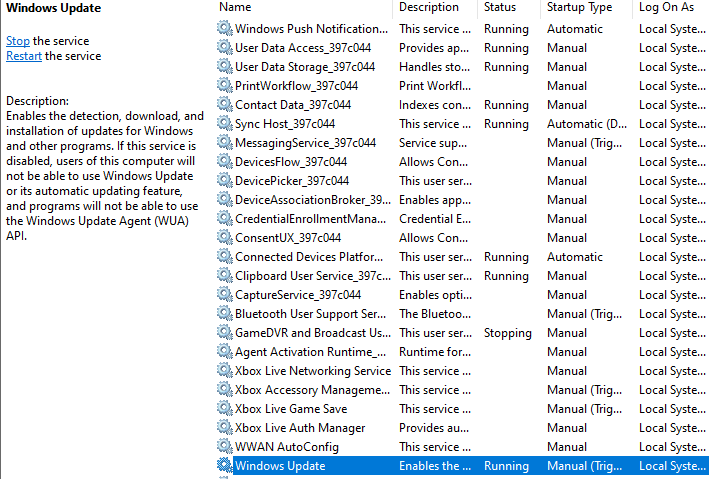Click gear icon beside Clipboard User Service

pos(224,275)
